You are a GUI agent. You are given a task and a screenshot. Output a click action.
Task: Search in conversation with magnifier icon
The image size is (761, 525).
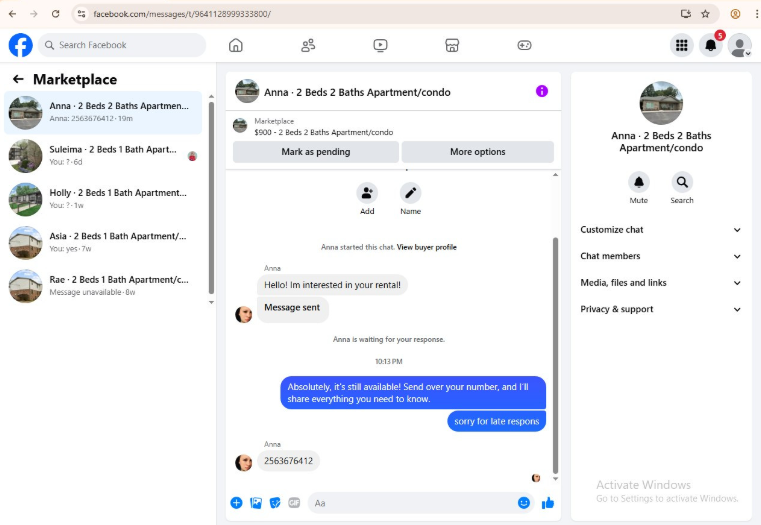pos(682,182)
